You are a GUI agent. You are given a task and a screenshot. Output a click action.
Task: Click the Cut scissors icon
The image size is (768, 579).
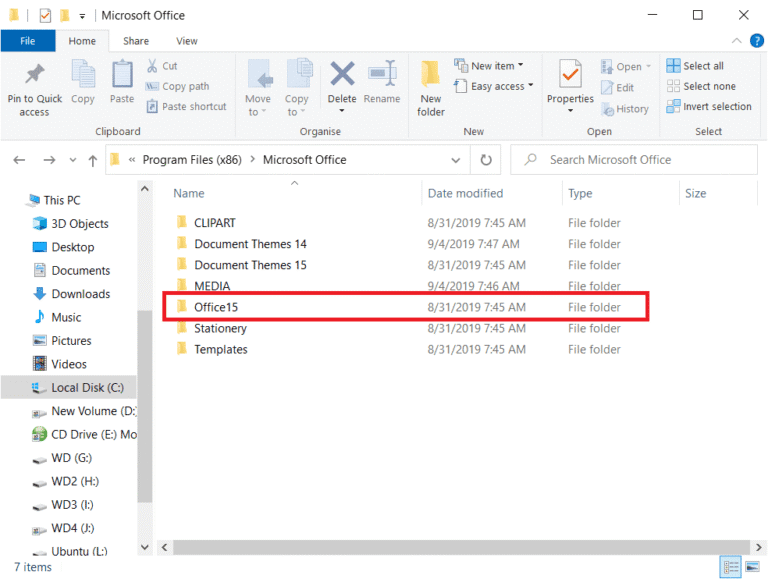click(152, 66)
